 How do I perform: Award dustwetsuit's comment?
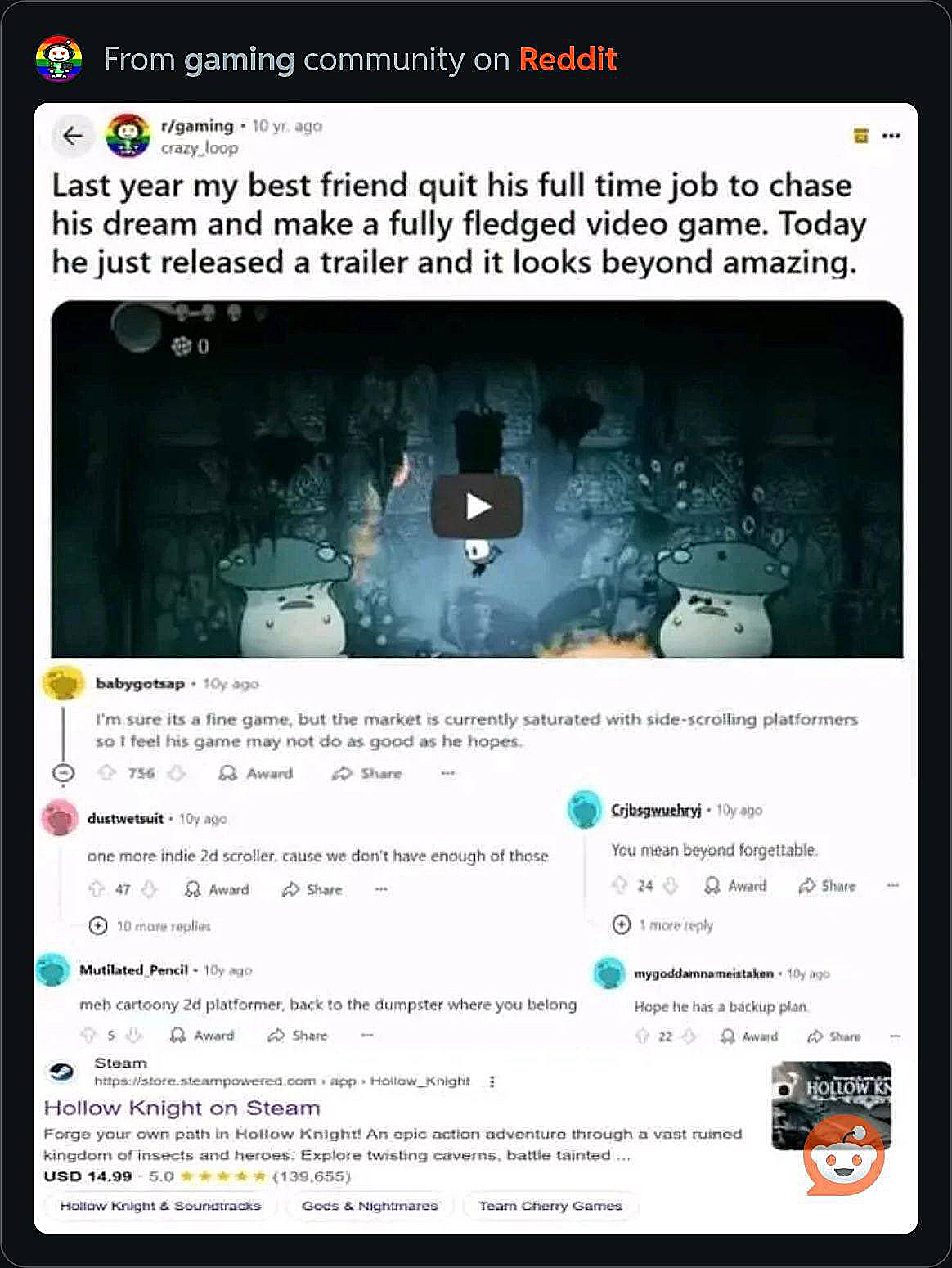click(217, 889)
